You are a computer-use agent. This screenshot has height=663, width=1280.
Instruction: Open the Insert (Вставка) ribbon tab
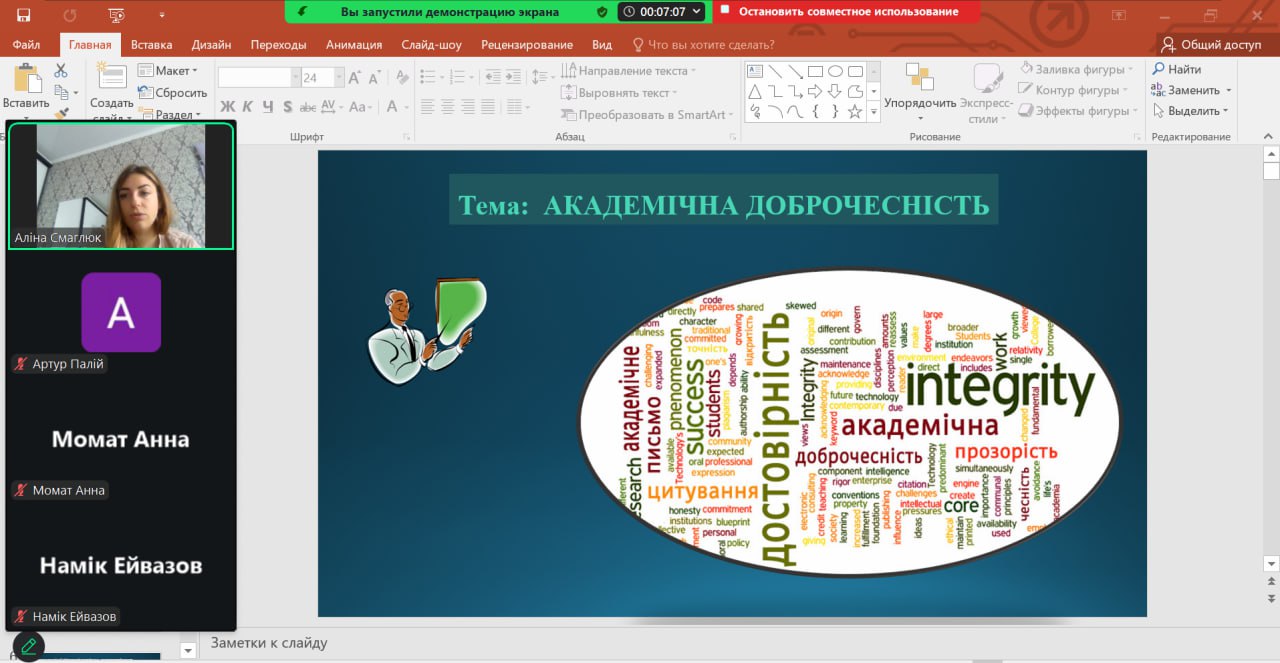tap(151, 45)
